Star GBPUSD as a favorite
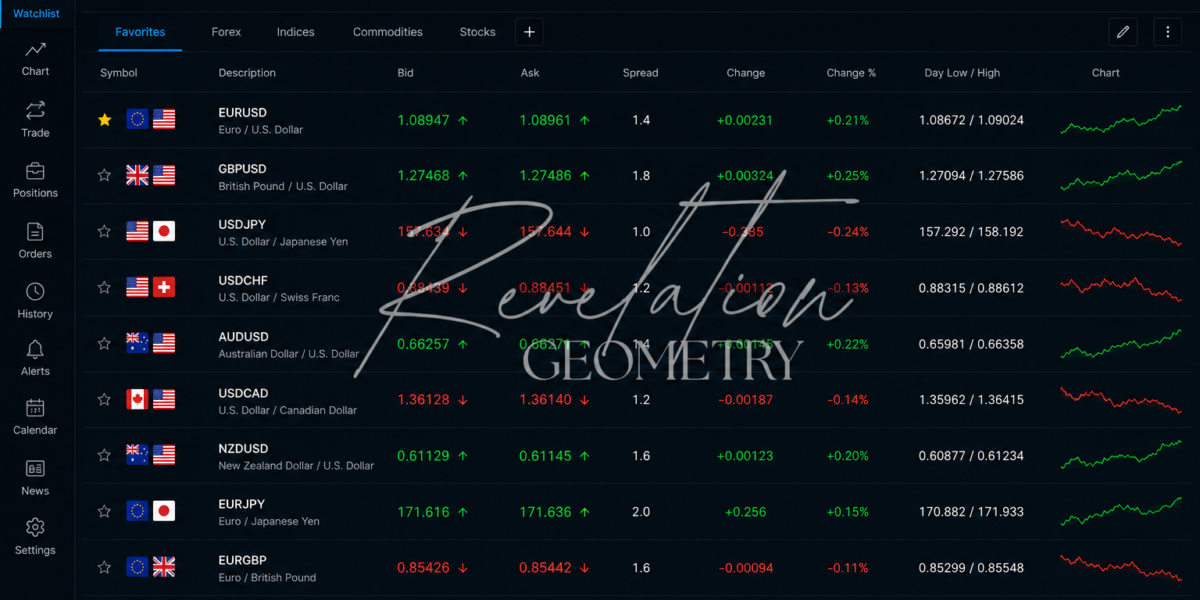Viewport: 1200px width, 600px height. coord(104,176)
